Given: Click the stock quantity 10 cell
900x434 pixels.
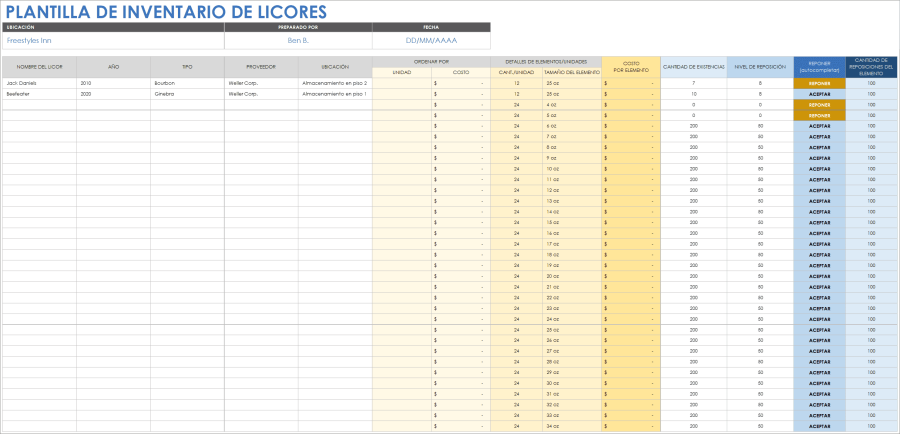Looking at the screenshot, I should [694, 94].
